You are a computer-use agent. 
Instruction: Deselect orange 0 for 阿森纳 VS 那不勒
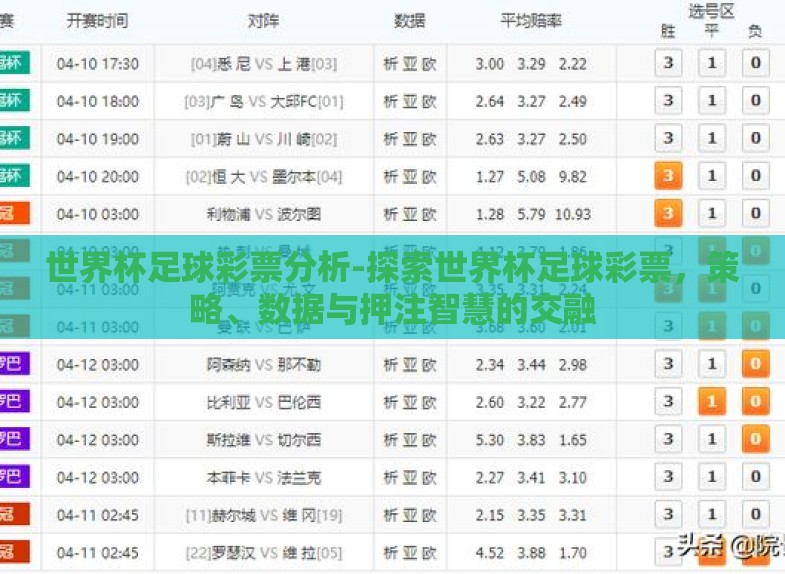(755, 364)
